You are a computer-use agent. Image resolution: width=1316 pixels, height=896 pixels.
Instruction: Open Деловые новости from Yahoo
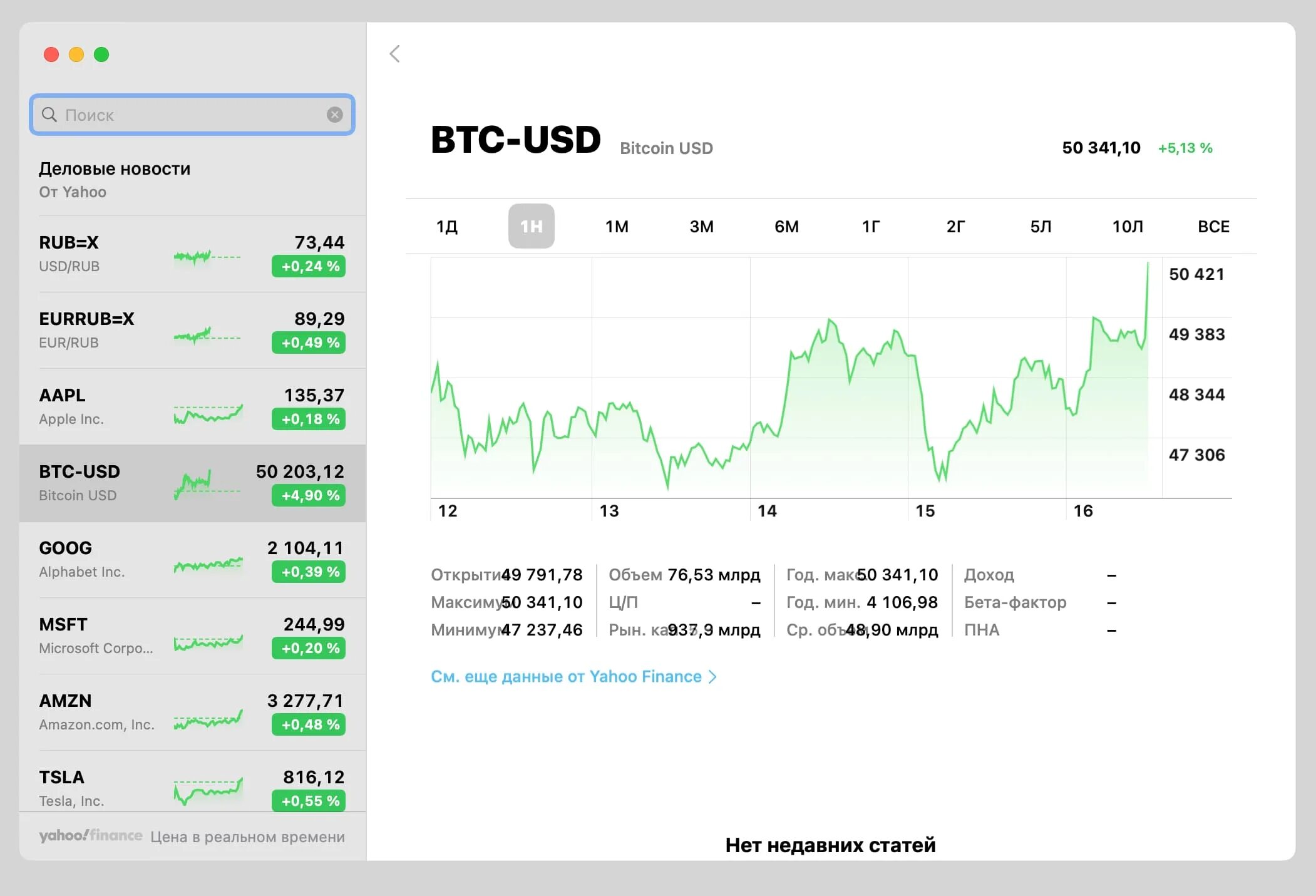point(192,180)
